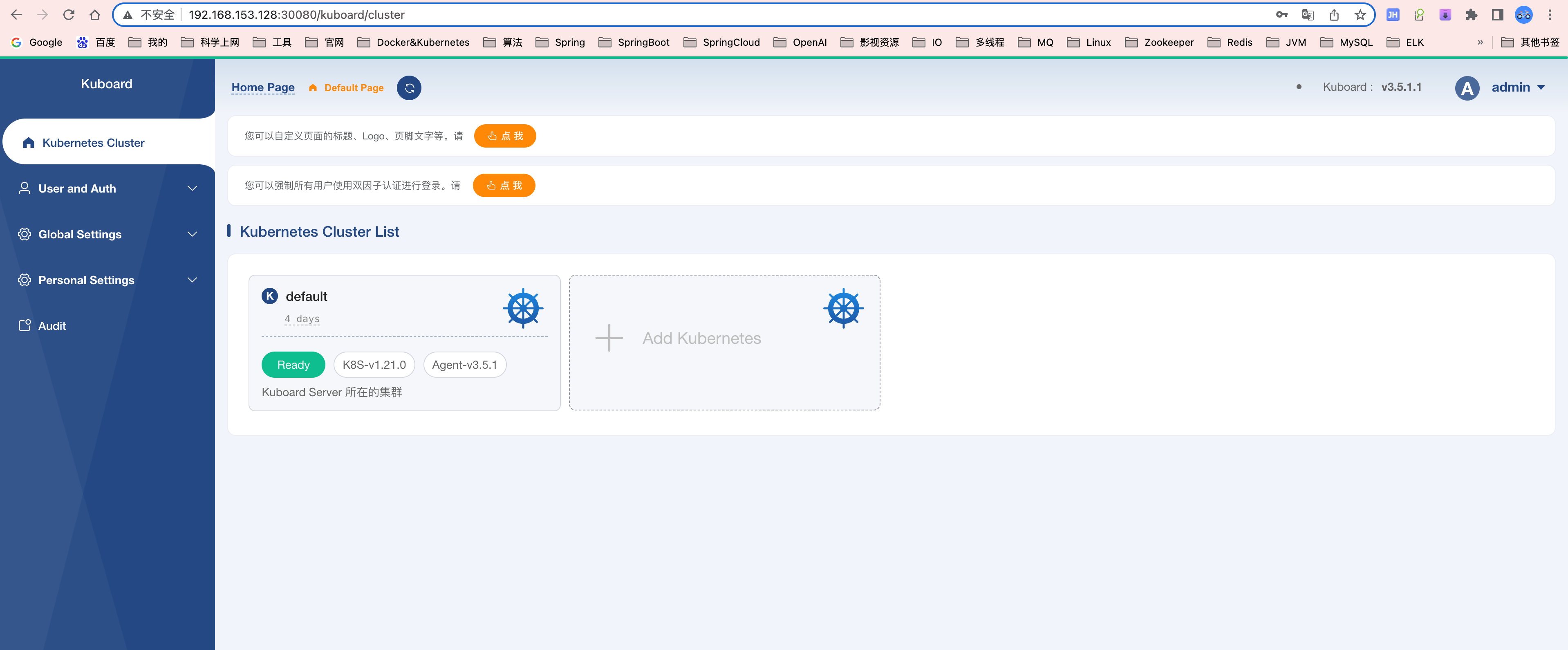Click the Kubernetes Cluster List heading
The image size is (1568, 650).
click(x=320, y=232)
